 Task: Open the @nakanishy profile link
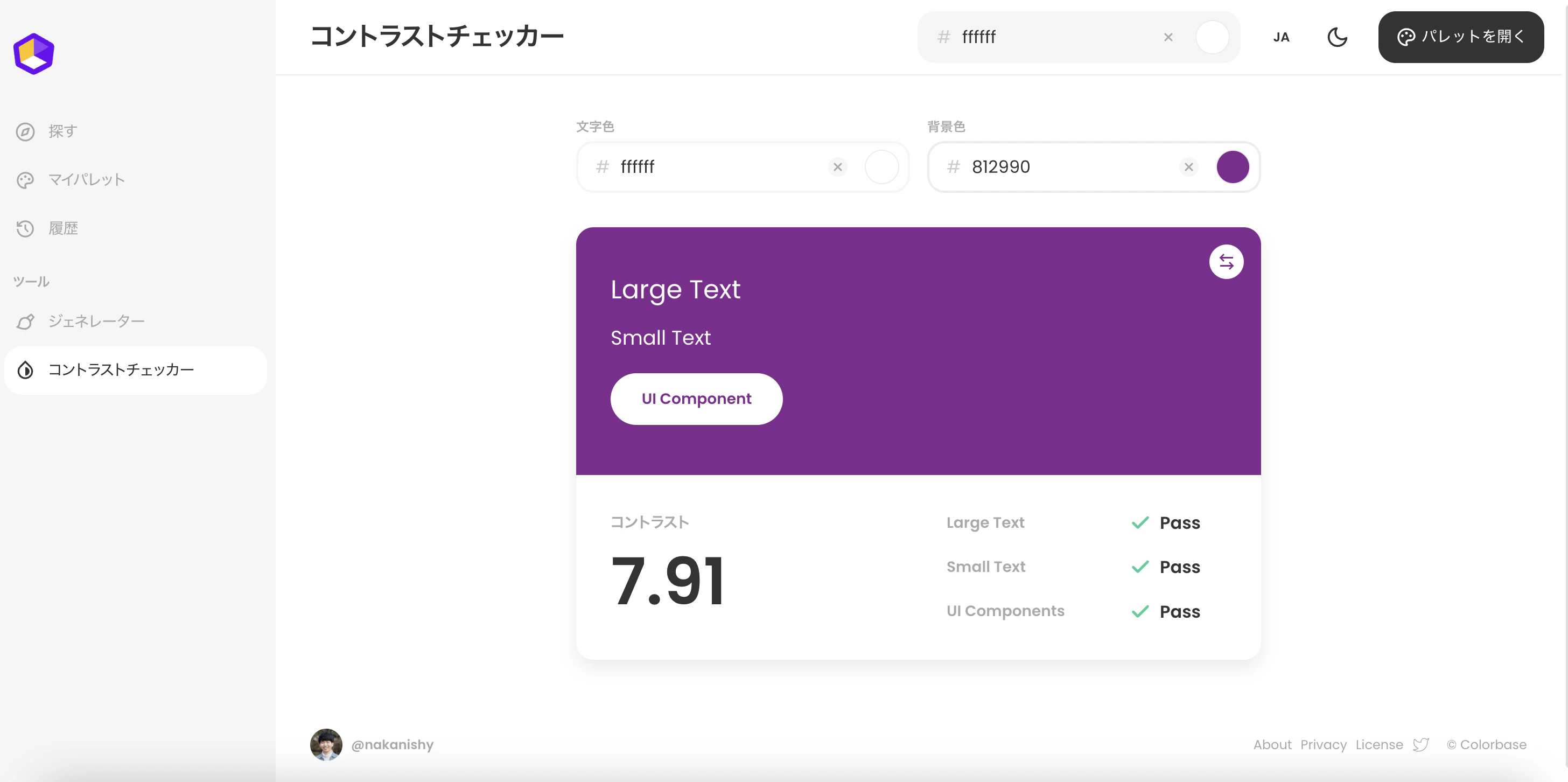393,745
